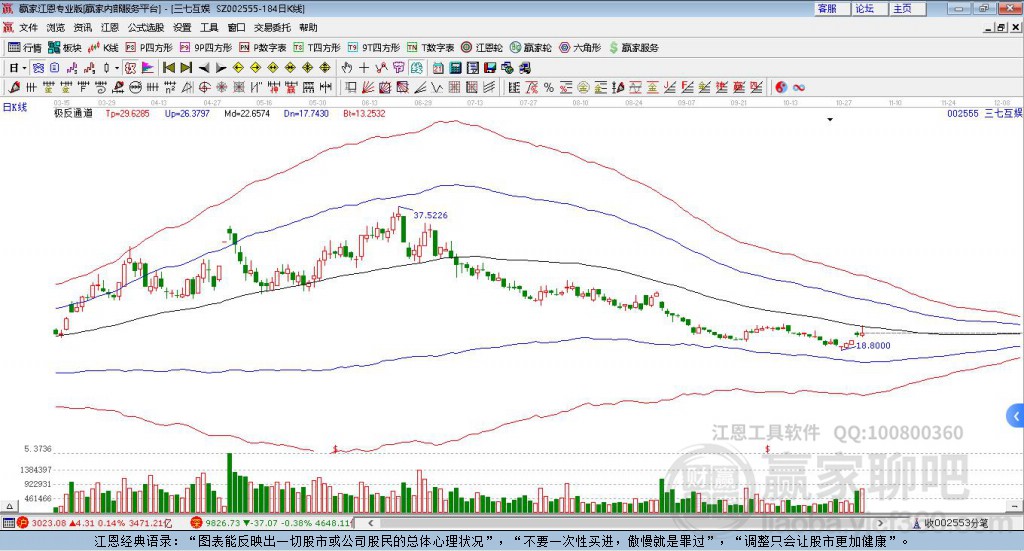Open the 9T四方形 tool
Image resolution: width=1024 pixels, height=551 pixels.
(374, 48)
